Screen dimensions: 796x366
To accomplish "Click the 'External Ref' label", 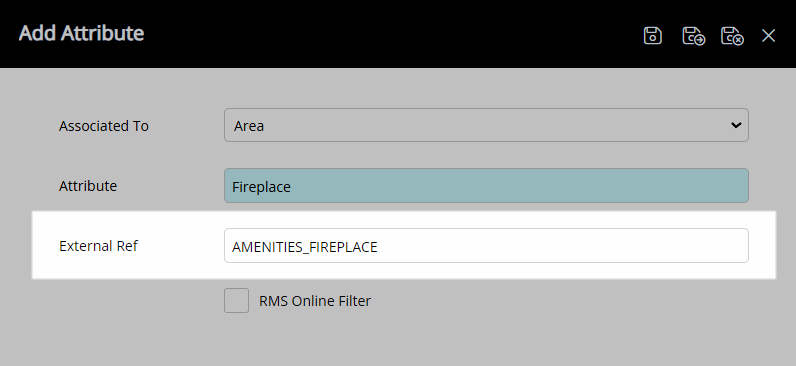I will tap(98, 246).
